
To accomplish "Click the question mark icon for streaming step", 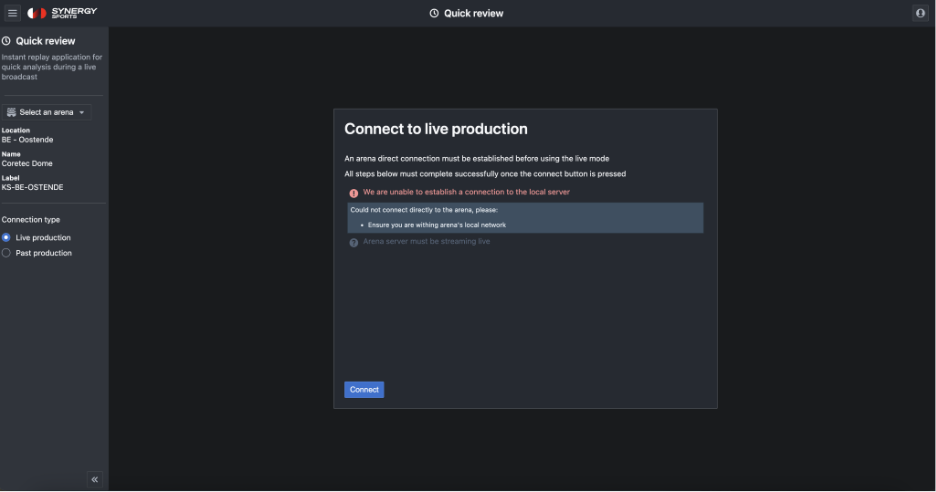I will point(353,242).
